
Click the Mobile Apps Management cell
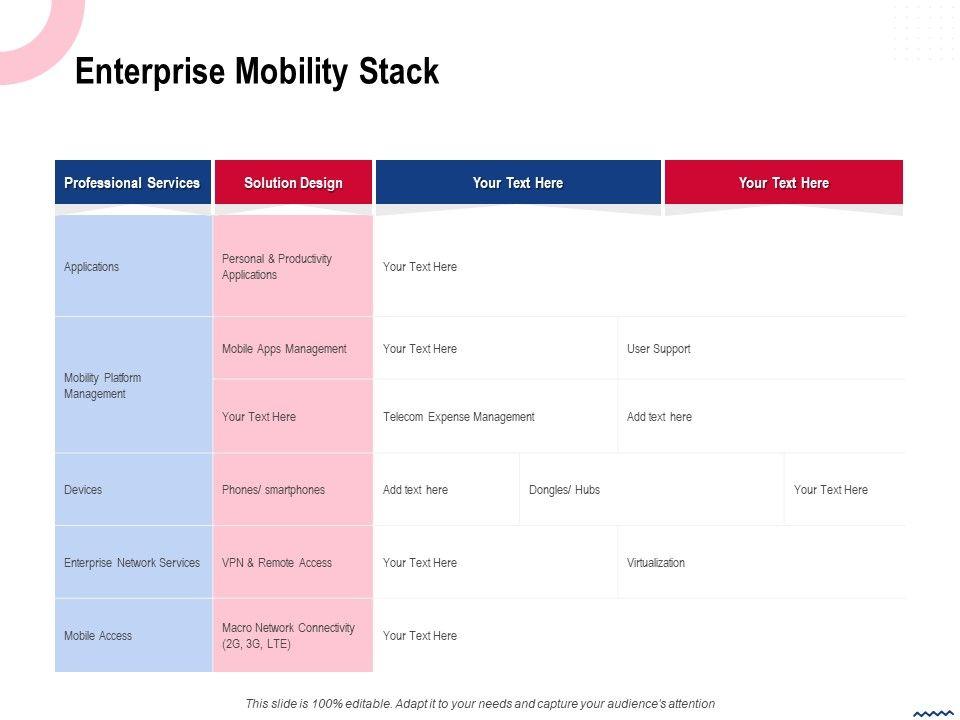point(284,349)
